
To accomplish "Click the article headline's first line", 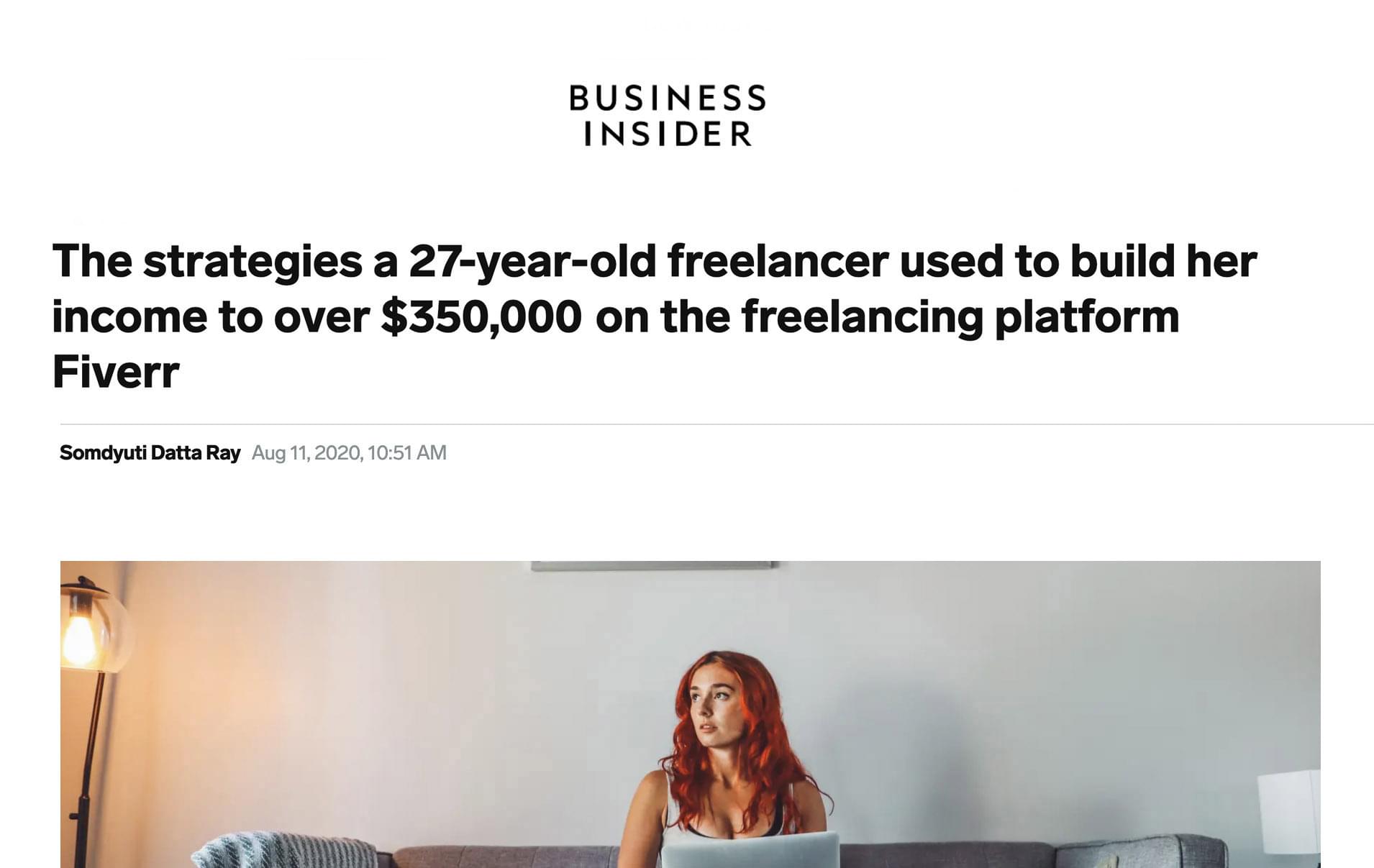I will 654,261.
